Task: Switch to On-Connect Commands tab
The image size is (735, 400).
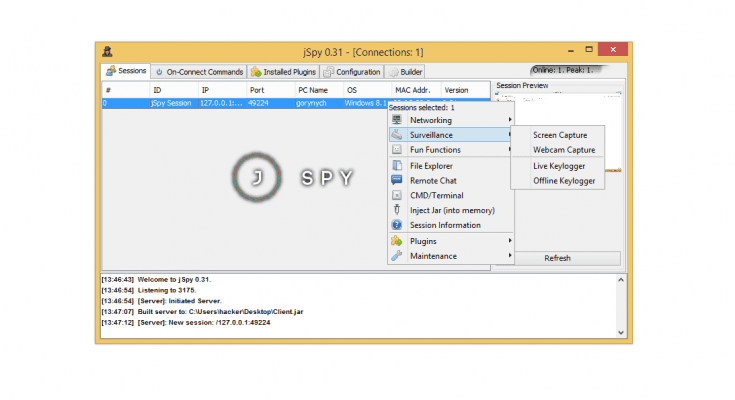Action: tap(199, 72)
